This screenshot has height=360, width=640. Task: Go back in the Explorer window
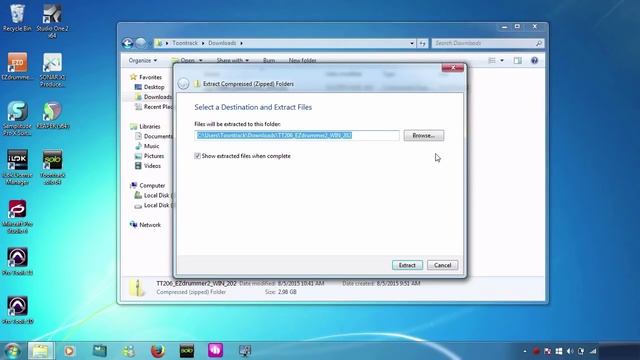[x=128, y=43]
